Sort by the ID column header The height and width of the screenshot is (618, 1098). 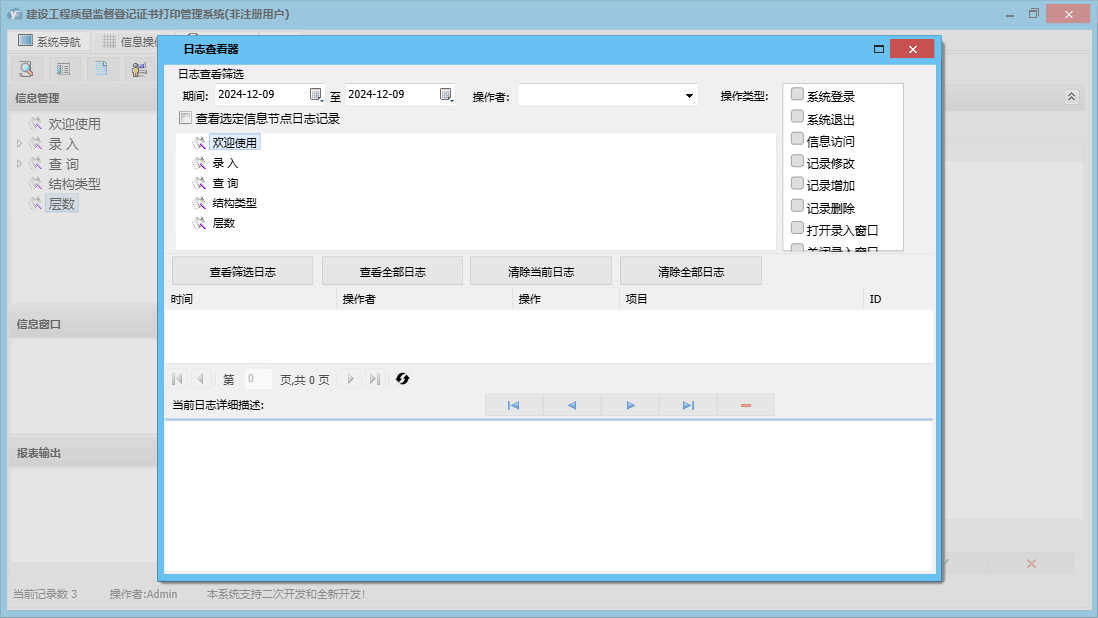coord(898,299)
